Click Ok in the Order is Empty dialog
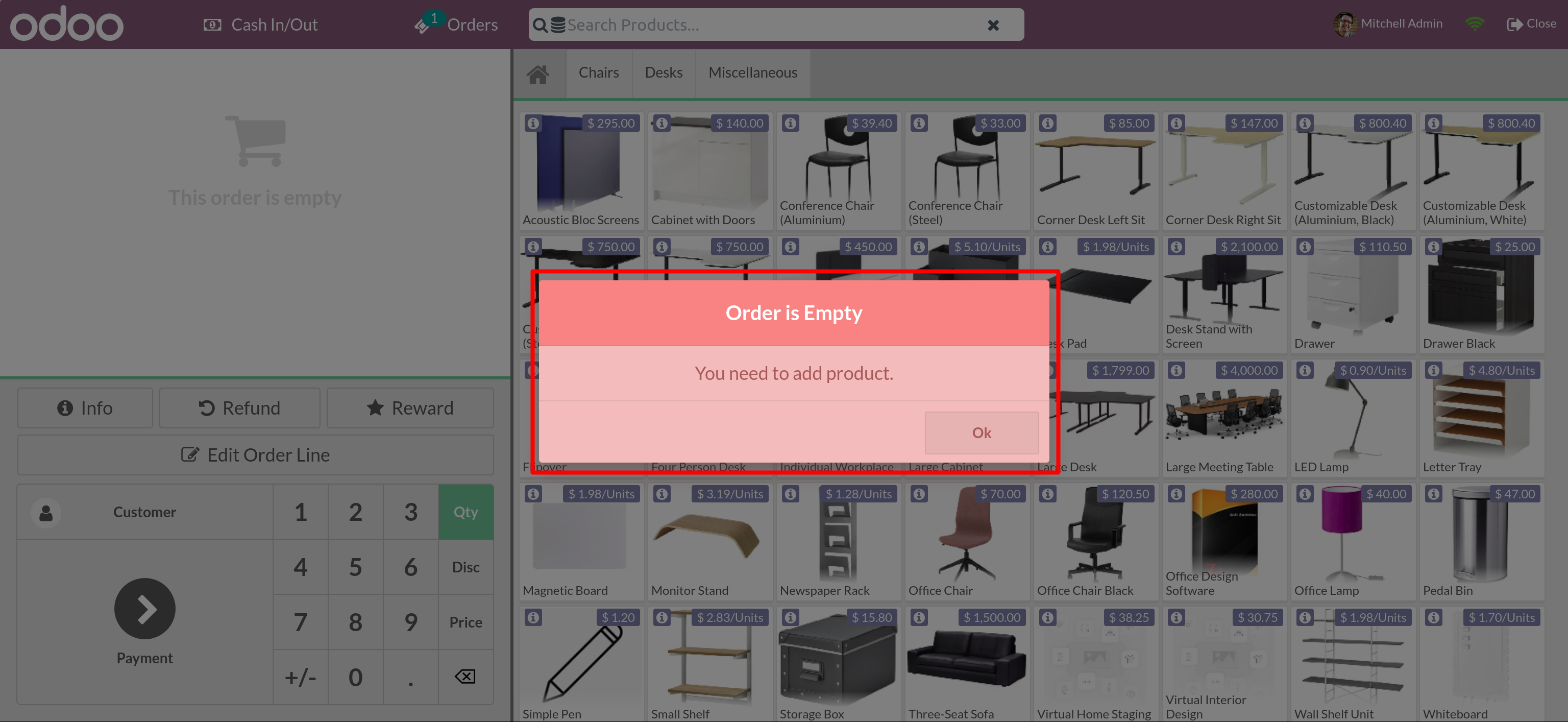1568x722 pixels. [981, 432]
